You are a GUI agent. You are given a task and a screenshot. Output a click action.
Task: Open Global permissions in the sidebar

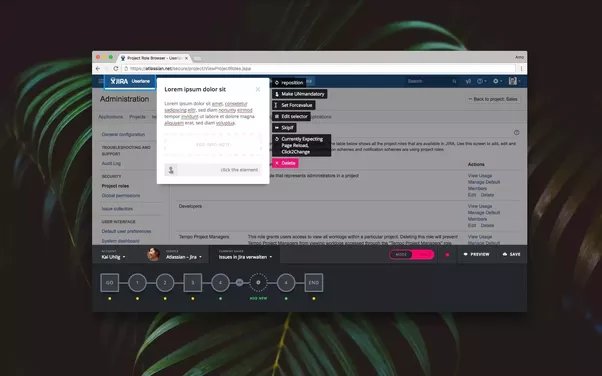click(121, 195)
